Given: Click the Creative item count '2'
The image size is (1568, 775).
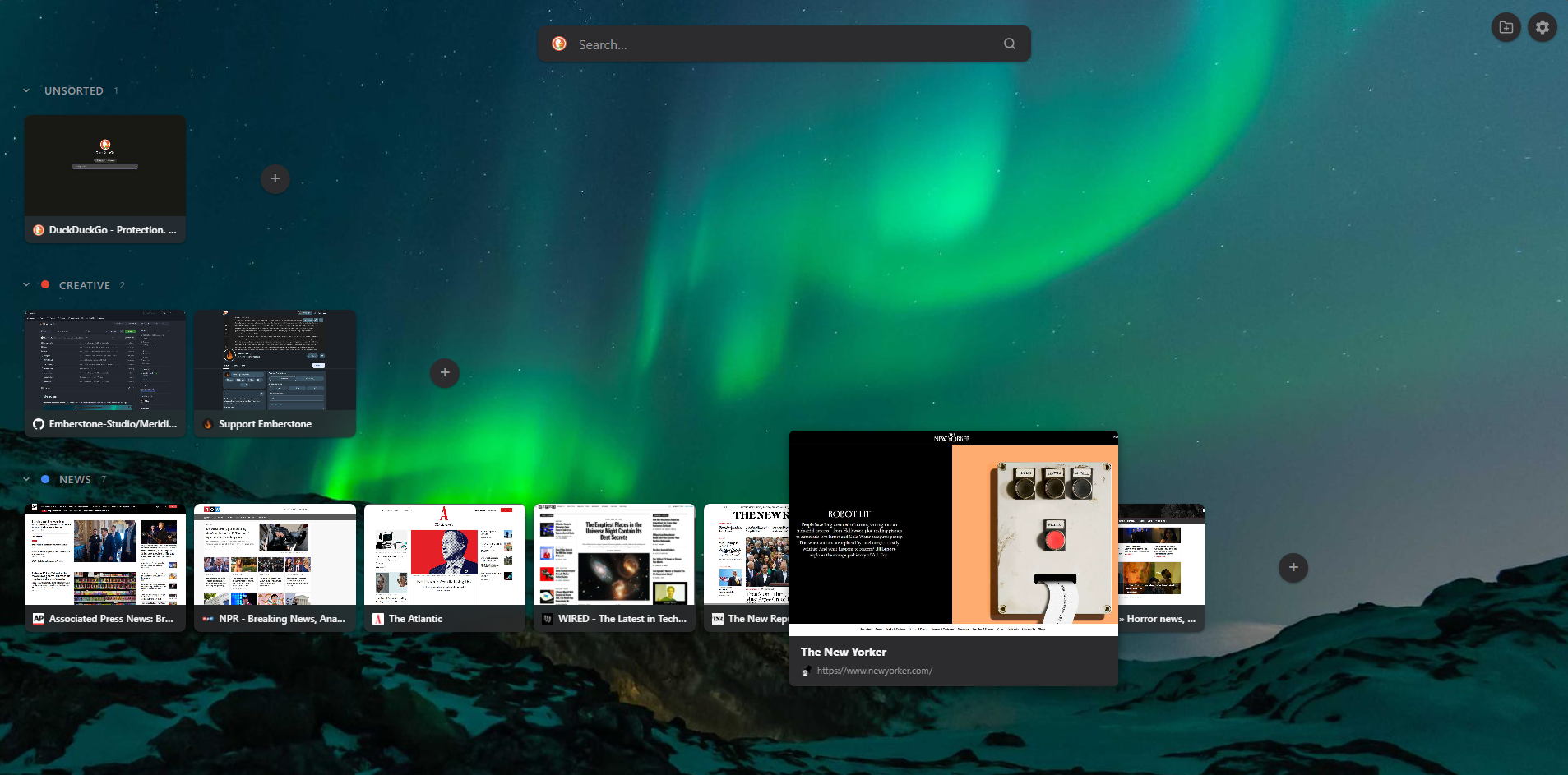Looking at the screenshot, I should 123,285.
